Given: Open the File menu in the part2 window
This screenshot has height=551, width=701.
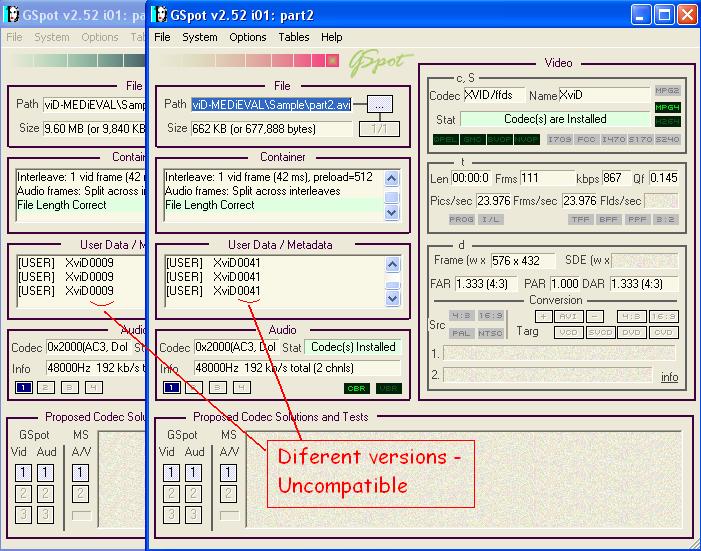Looking at the screenshot, I should tap(162, 37).
